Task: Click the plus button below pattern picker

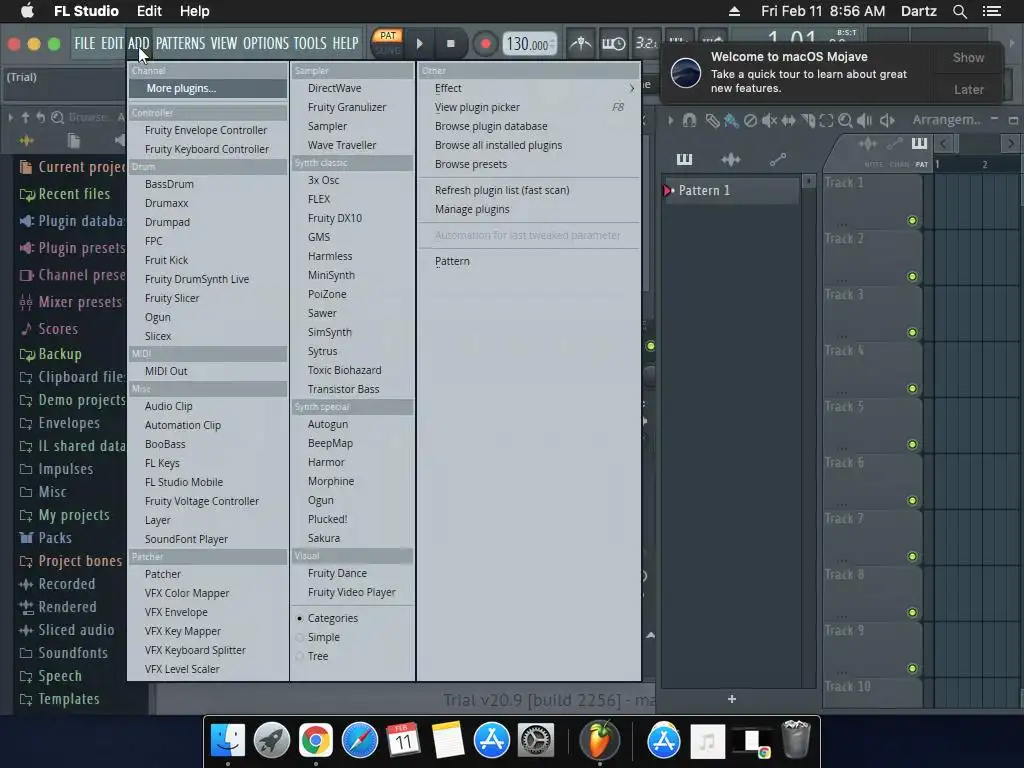Action: pyautogui.click(x=731, y=699)
